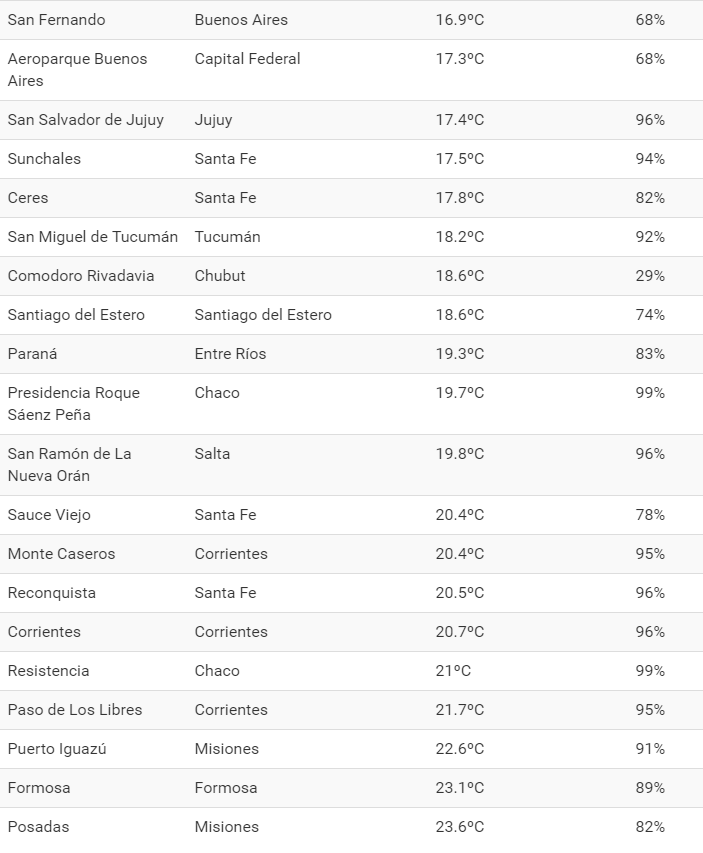Select Resistencia's 21ºC temperature value
Screen dimensions: 703x853
coord(453,671)
